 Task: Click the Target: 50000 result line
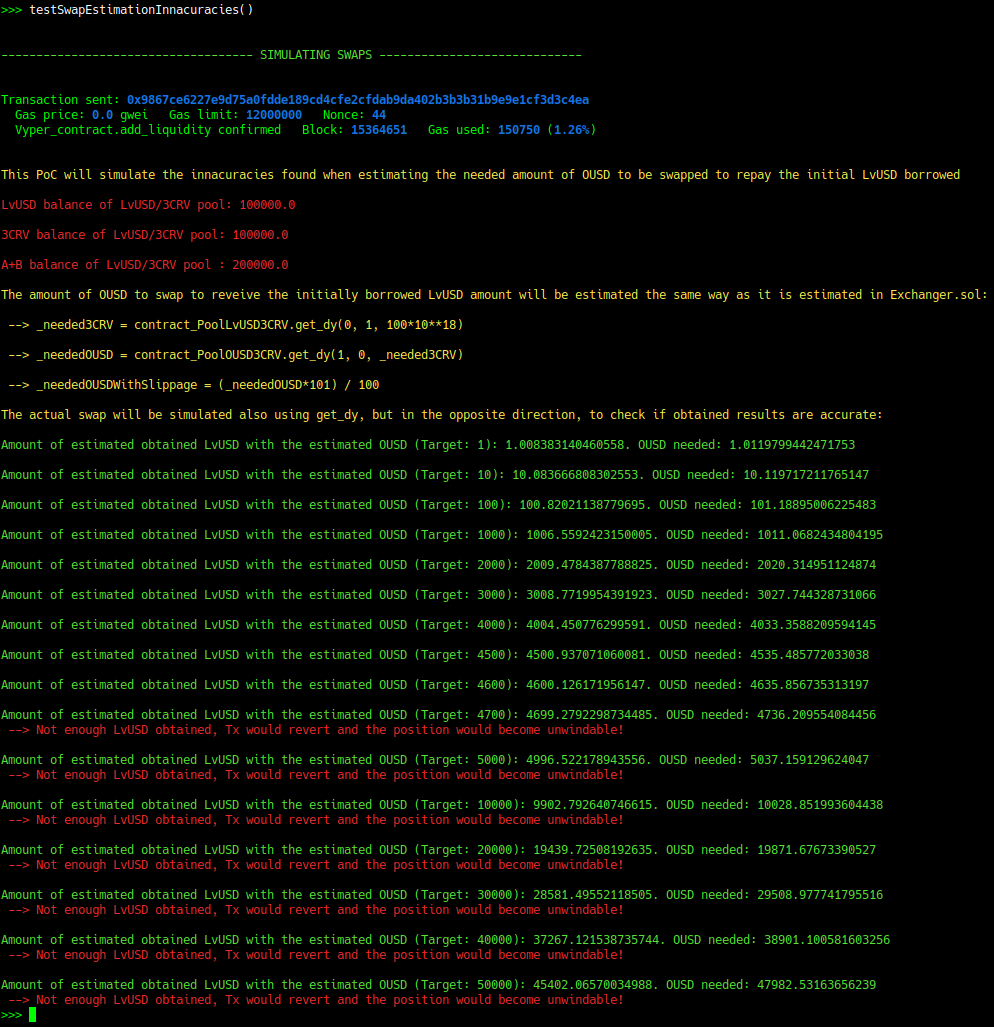[x=439, y=984]
